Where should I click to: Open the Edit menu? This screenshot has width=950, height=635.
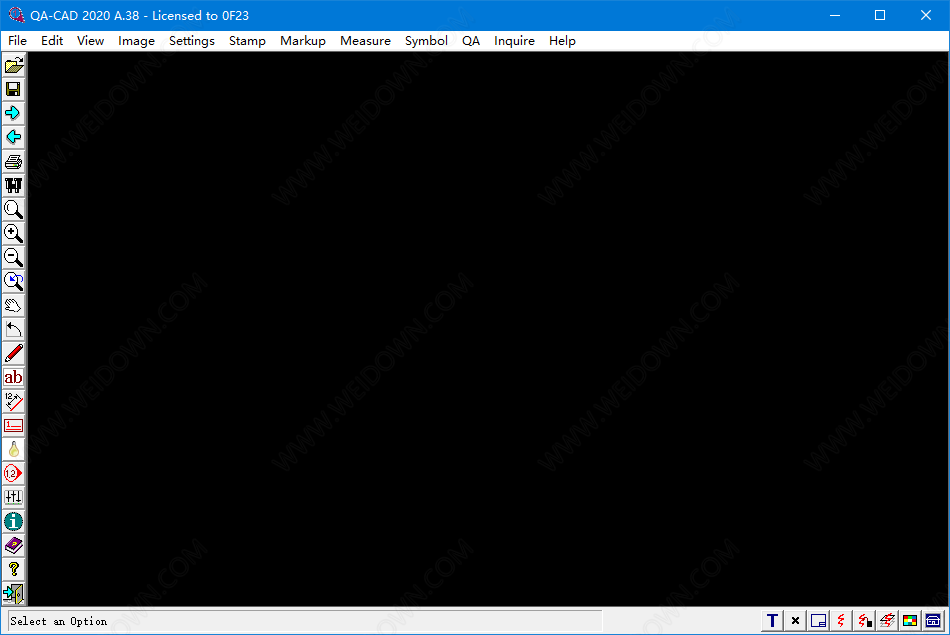[x=52, y=41]
